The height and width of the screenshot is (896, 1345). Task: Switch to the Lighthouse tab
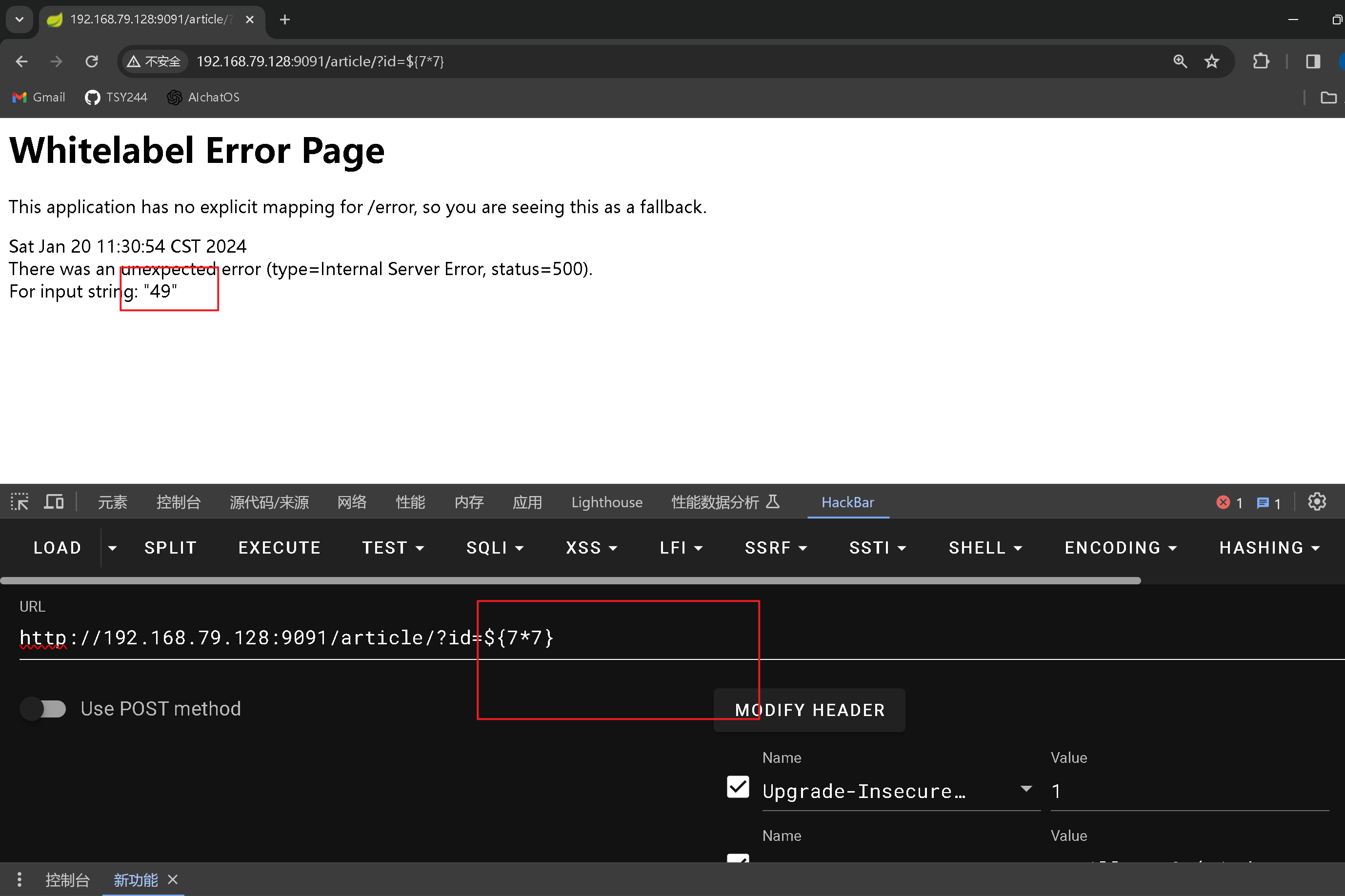click(x=607, y=502)
